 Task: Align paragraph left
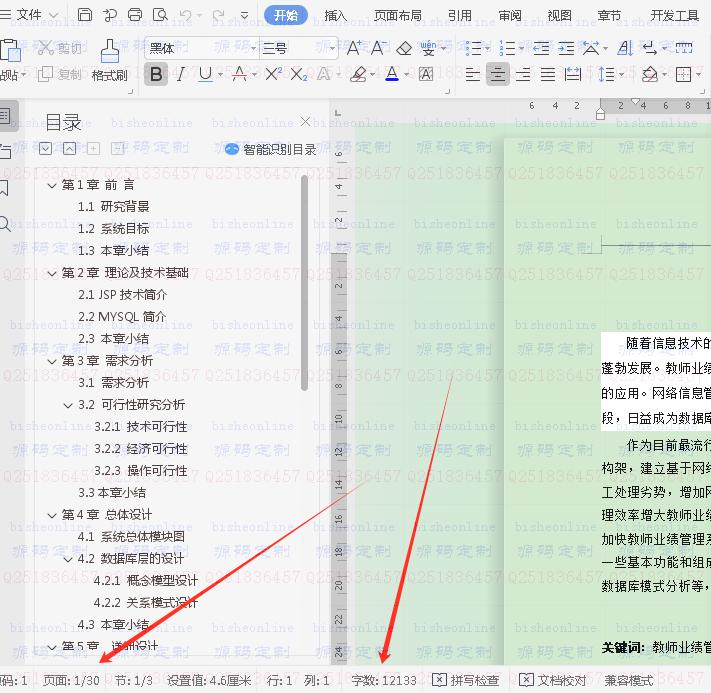[x=472, y=74]
